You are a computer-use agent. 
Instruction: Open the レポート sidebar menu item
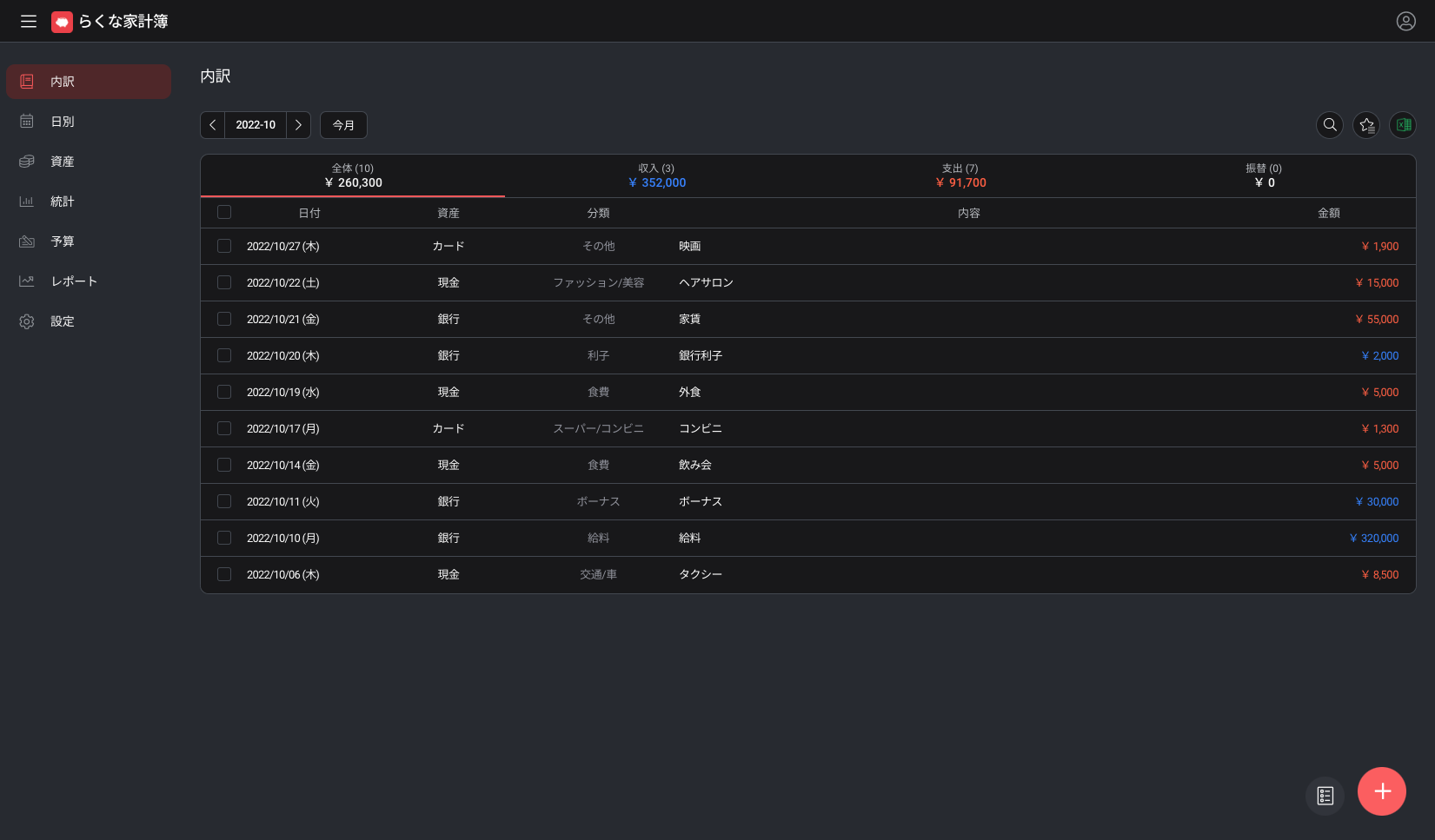[89, 281]
